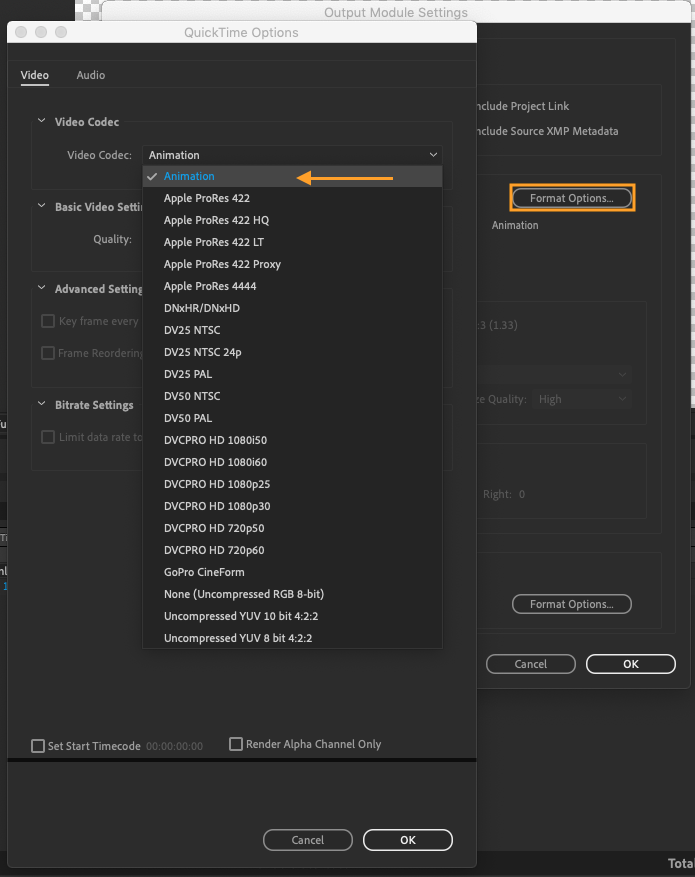The height and width of the screenshot is (877, 695).
Task: Click the start timecode value field
Action: coord(174,746)
